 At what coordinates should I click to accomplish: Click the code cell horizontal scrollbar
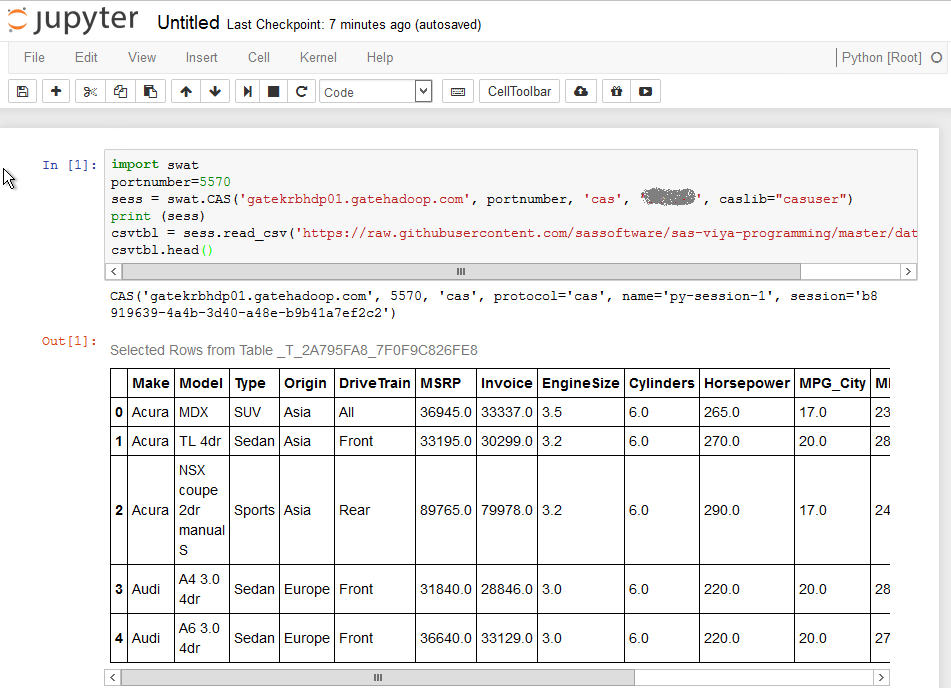(461, 272)
